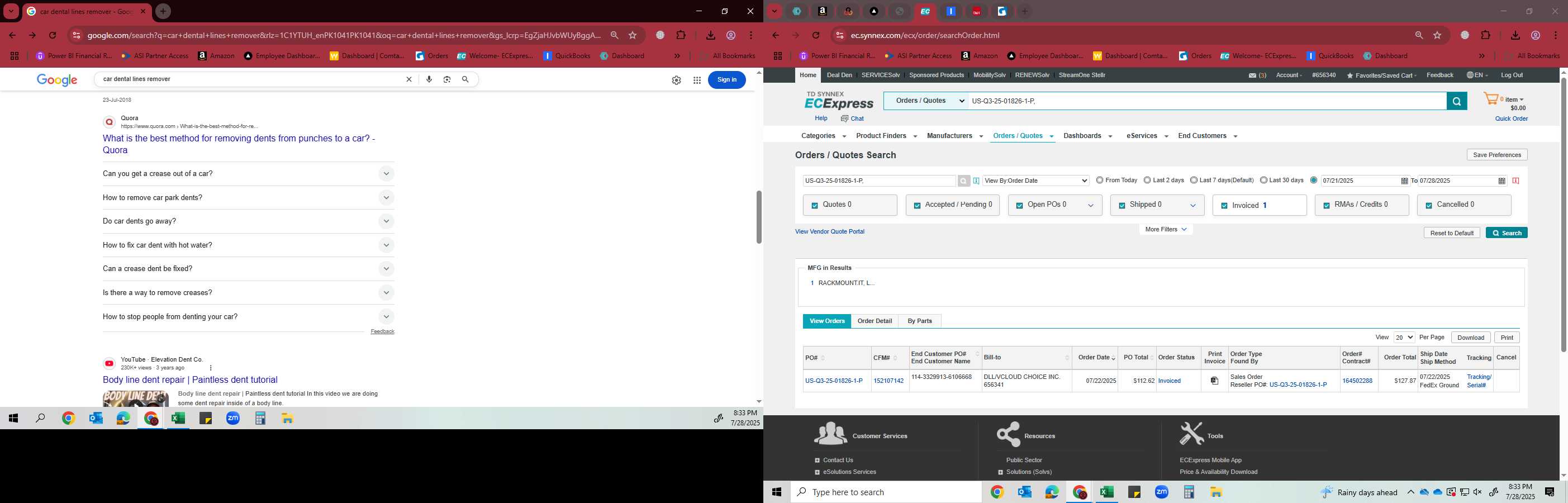Open the ECExpress shopping cart icon
The width and height of the screenshot is (1568, 503).
tap(1491, 99)
